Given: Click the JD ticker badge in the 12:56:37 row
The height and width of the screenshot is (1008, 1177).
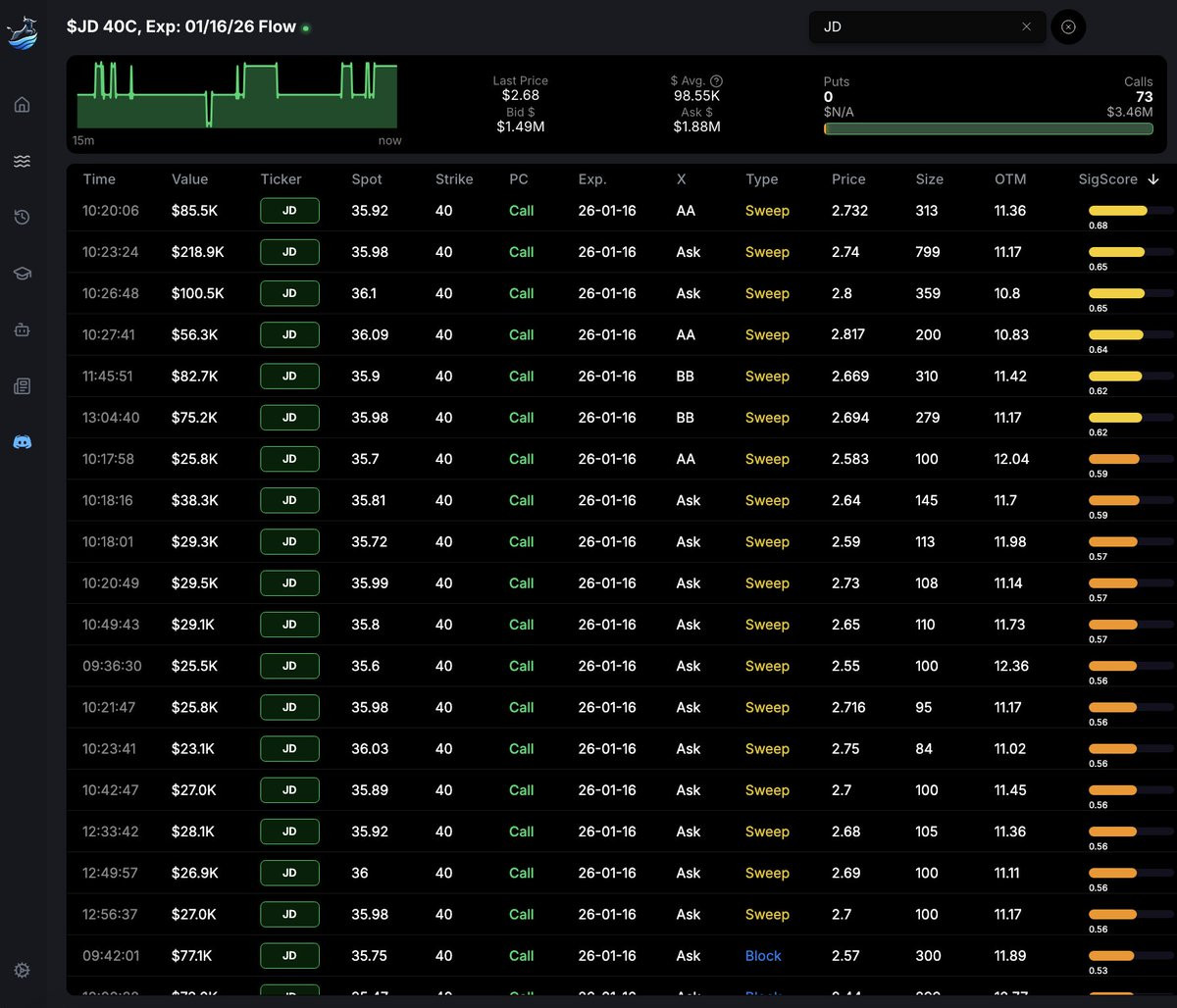Looking at the screenshot, I should click(289, 914).
